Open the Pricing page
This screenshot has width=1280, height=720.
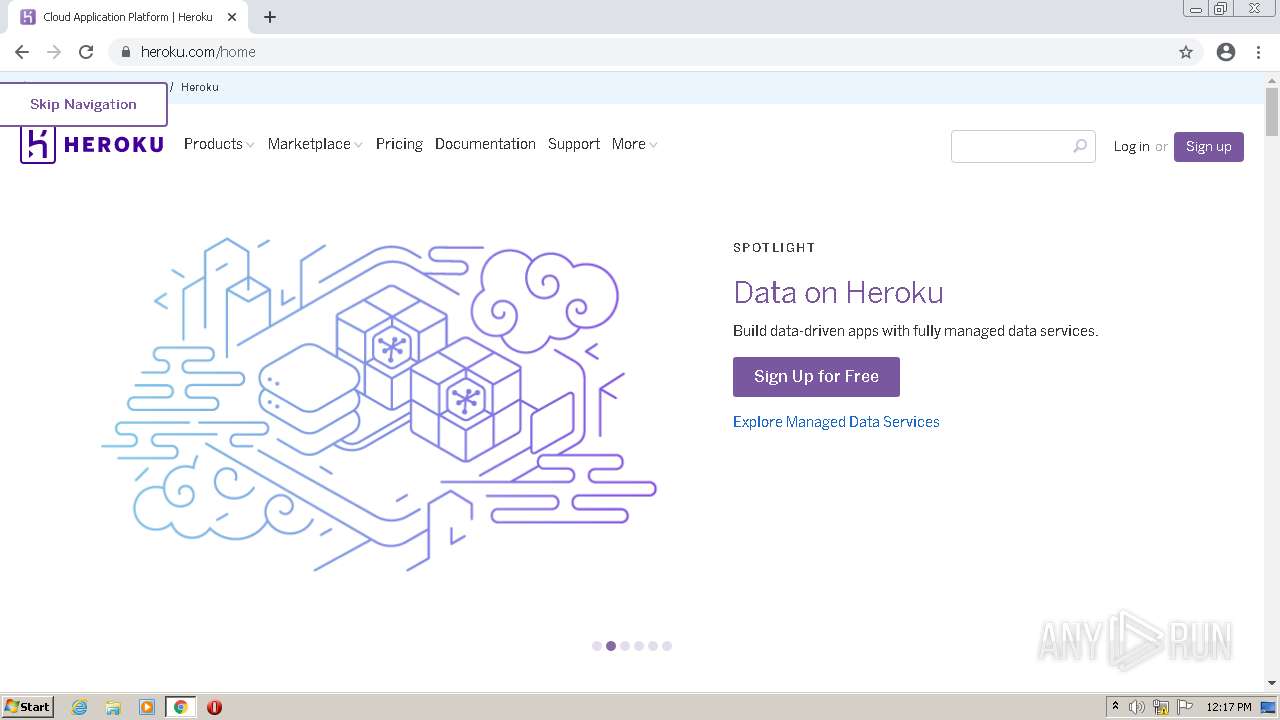tap(399, 144)
